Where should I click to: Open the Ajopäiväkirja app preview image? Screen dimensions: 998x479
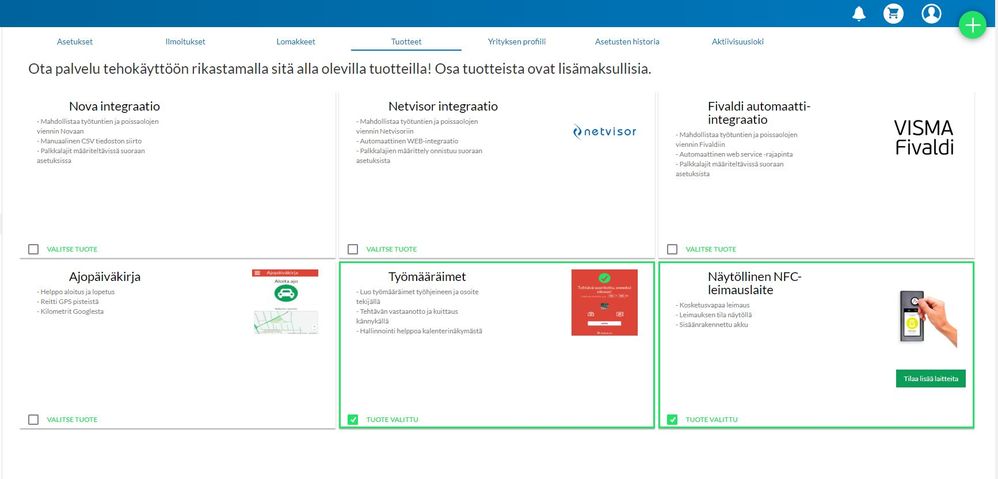tap(285, 302)
